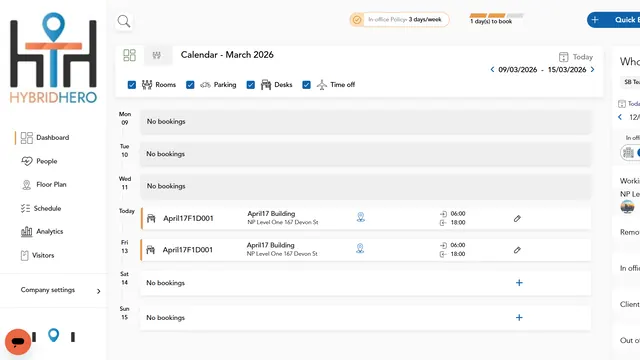Show map location for Friday's booking
Image resolution: width=640 pixels, height=360 pixels.
point(360,249)
